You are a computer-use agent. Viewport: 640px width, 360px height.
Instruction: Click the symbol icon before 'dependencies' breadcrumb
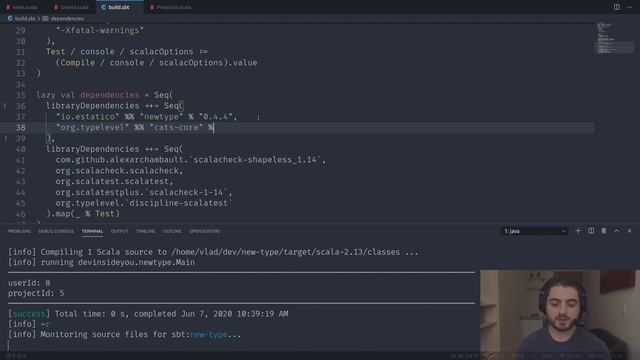coord(45,19)
